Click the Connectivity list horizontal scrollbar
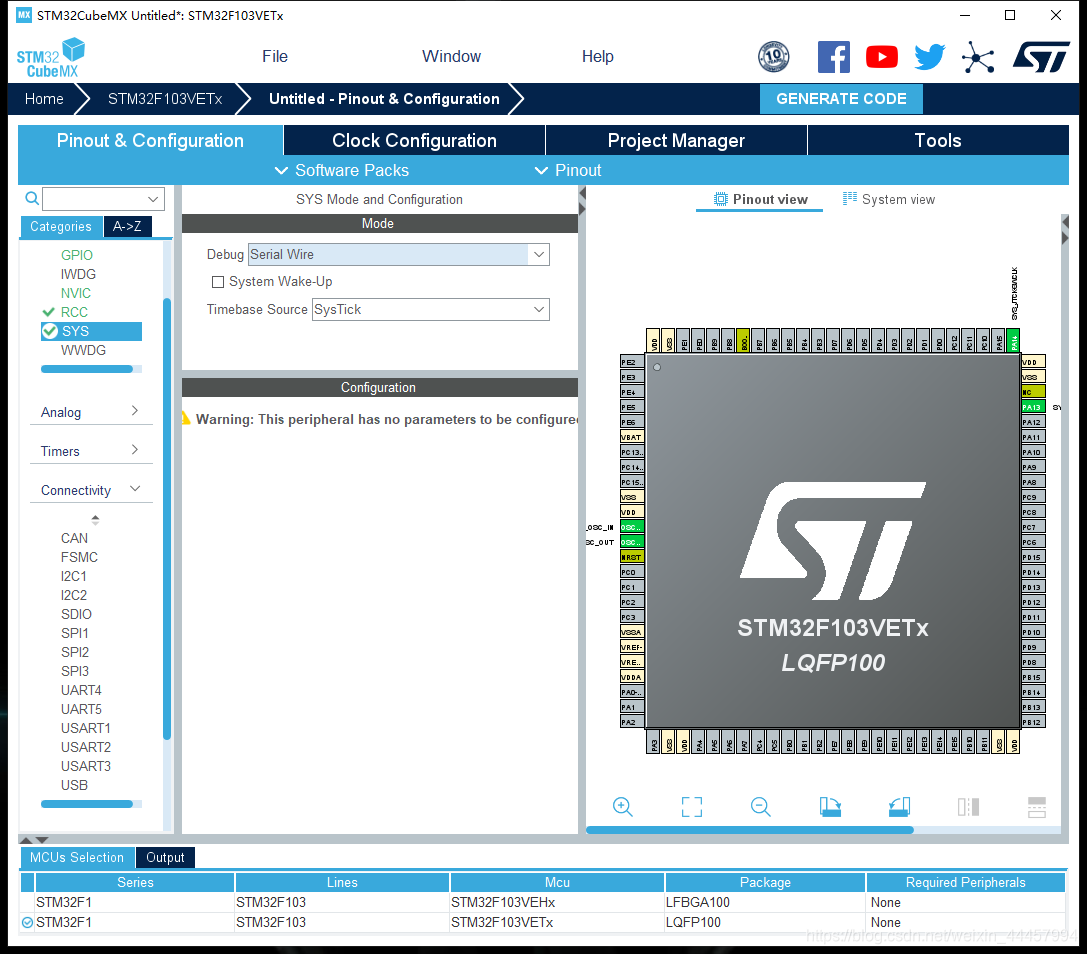This screenshot has width=1087, height=954. coord(87,804)
